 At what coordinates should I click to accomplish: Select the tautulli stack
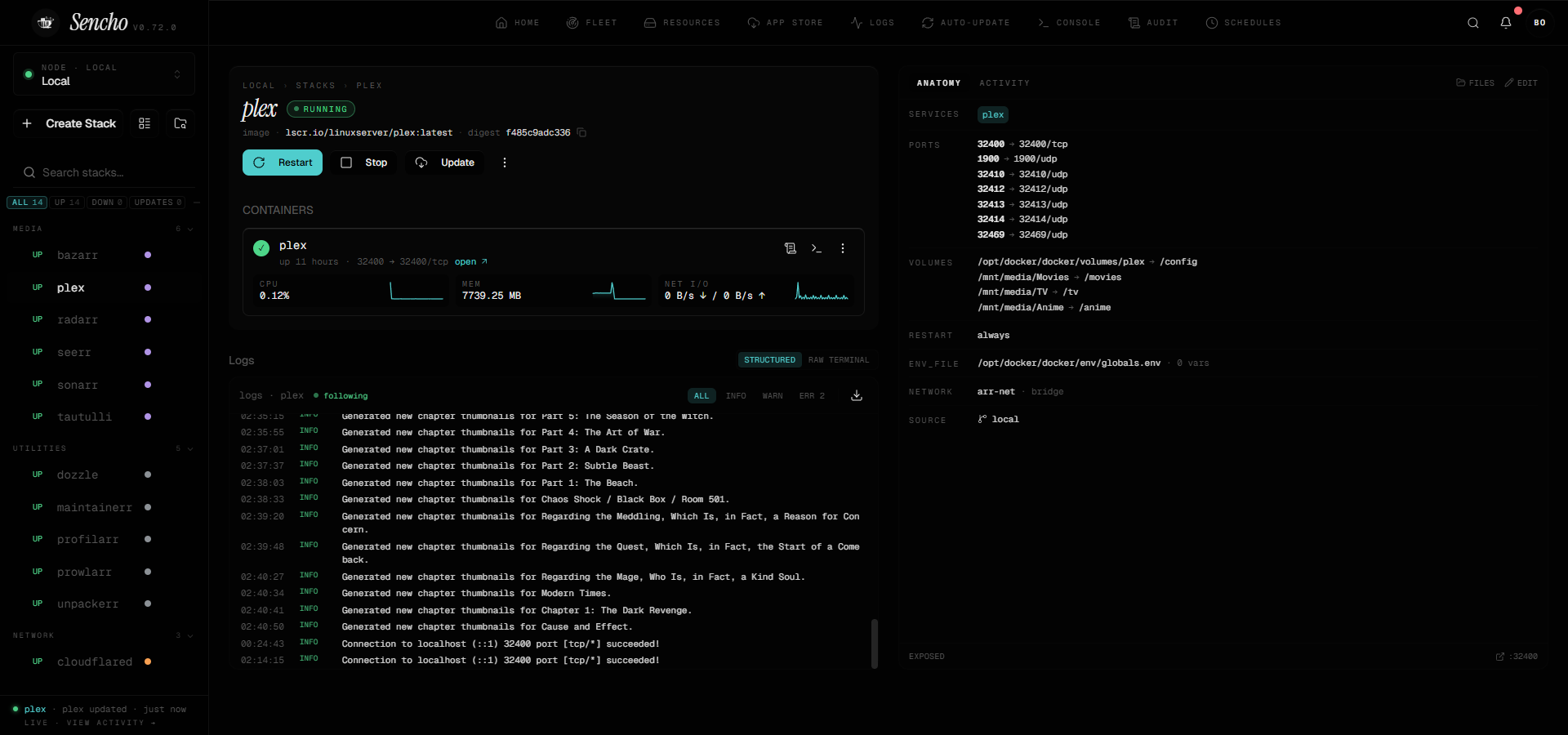point(104,417)
